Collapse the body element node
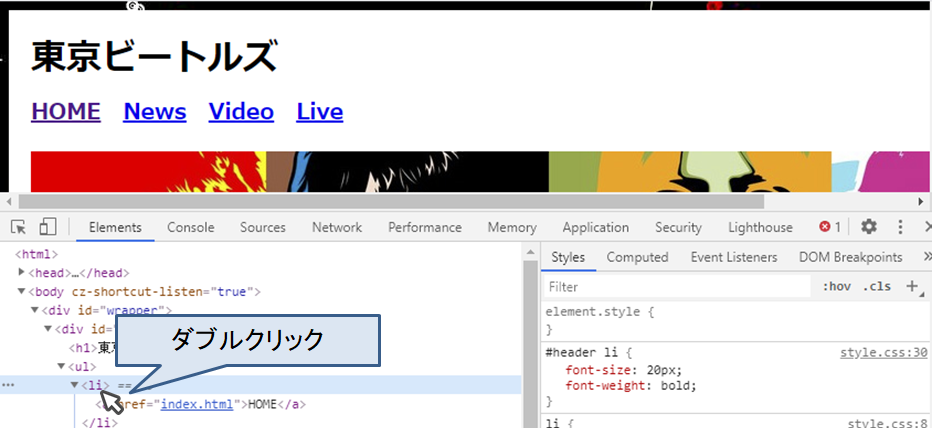932x428 pixels. (x=22, y=291)
